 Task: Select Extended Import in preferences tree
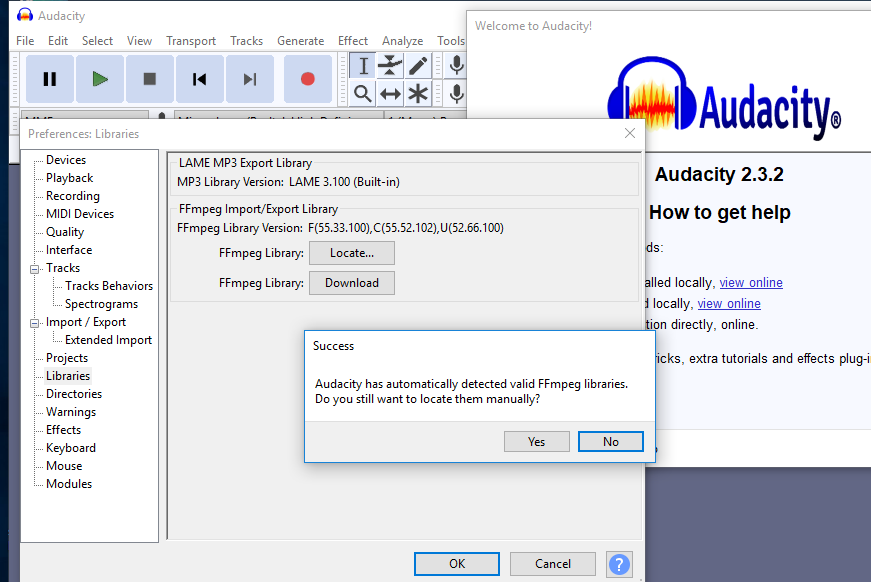[108, 340]
